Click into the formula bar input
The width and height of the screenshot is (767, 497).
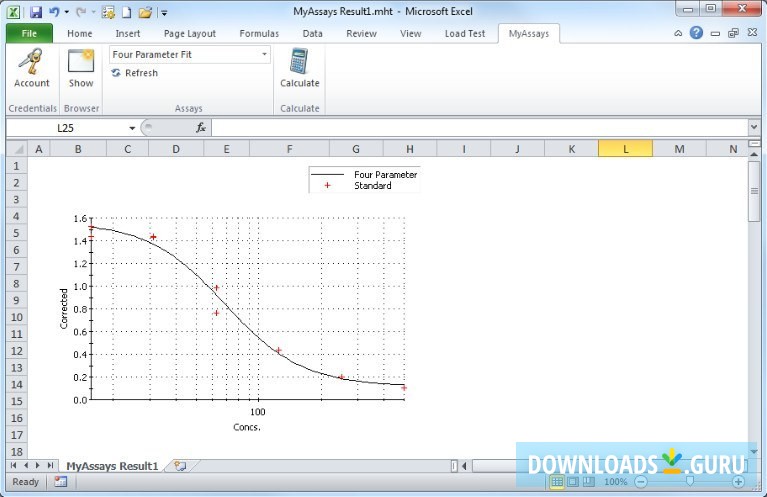tap(479, 128)
